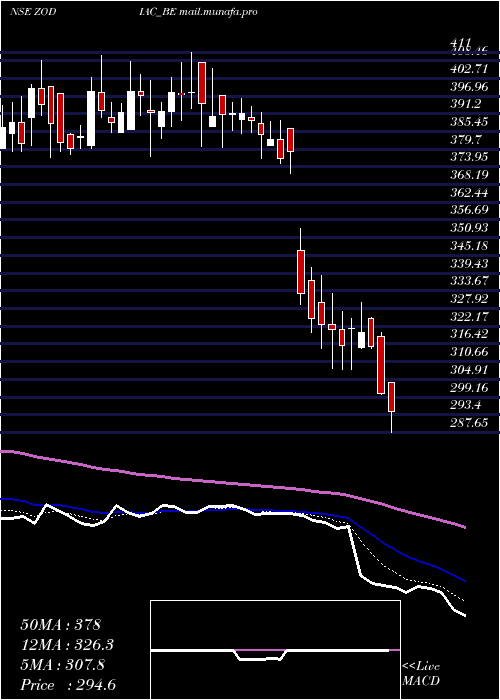500x700 pixels.
Task: Click the 310.66 price axis label
Action: coord(469,351)
